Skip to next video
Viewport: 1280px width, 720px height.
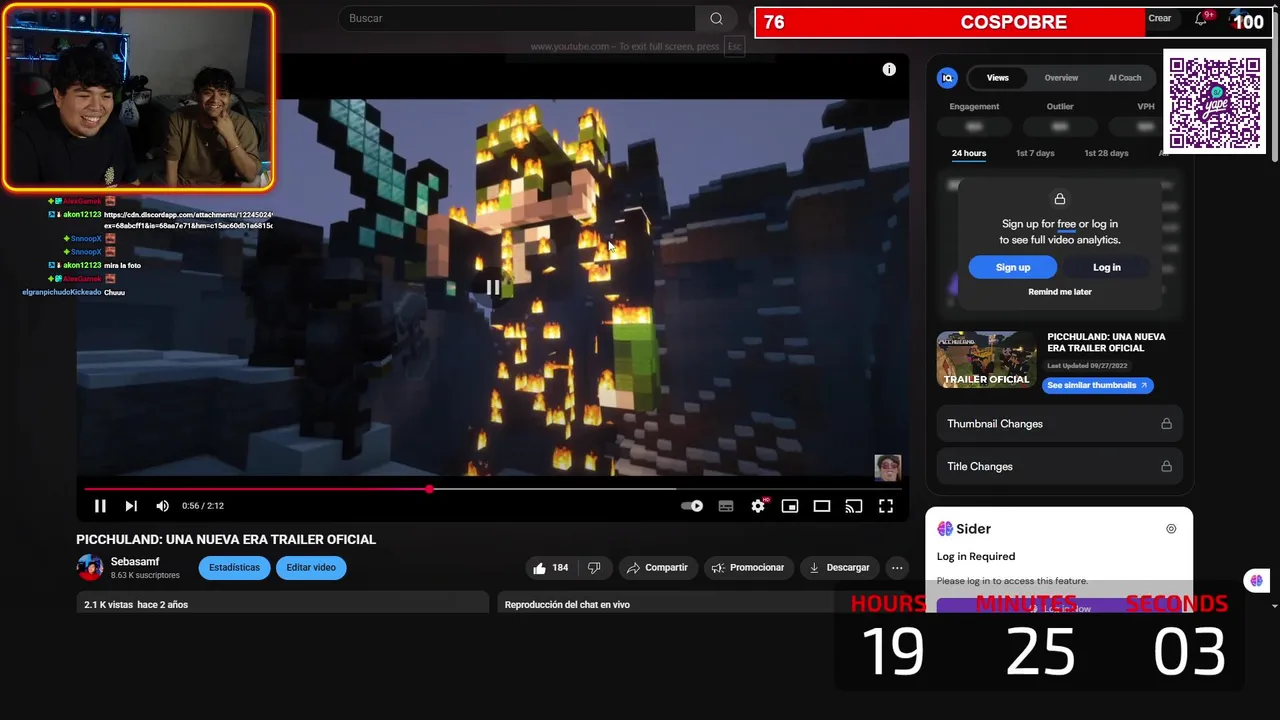[131, 506]
